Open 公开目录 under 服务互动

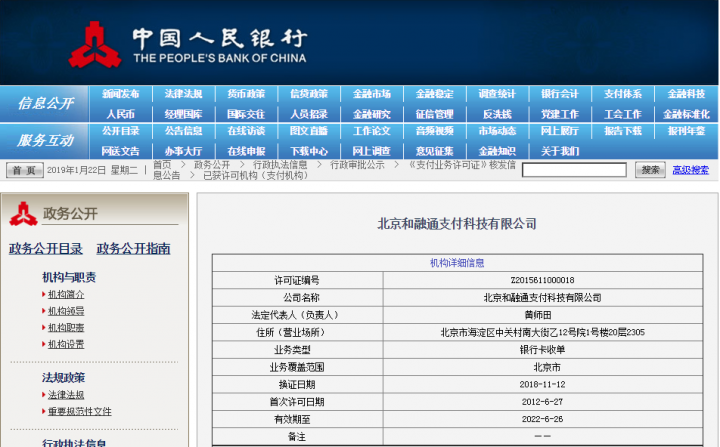[120, 131]
